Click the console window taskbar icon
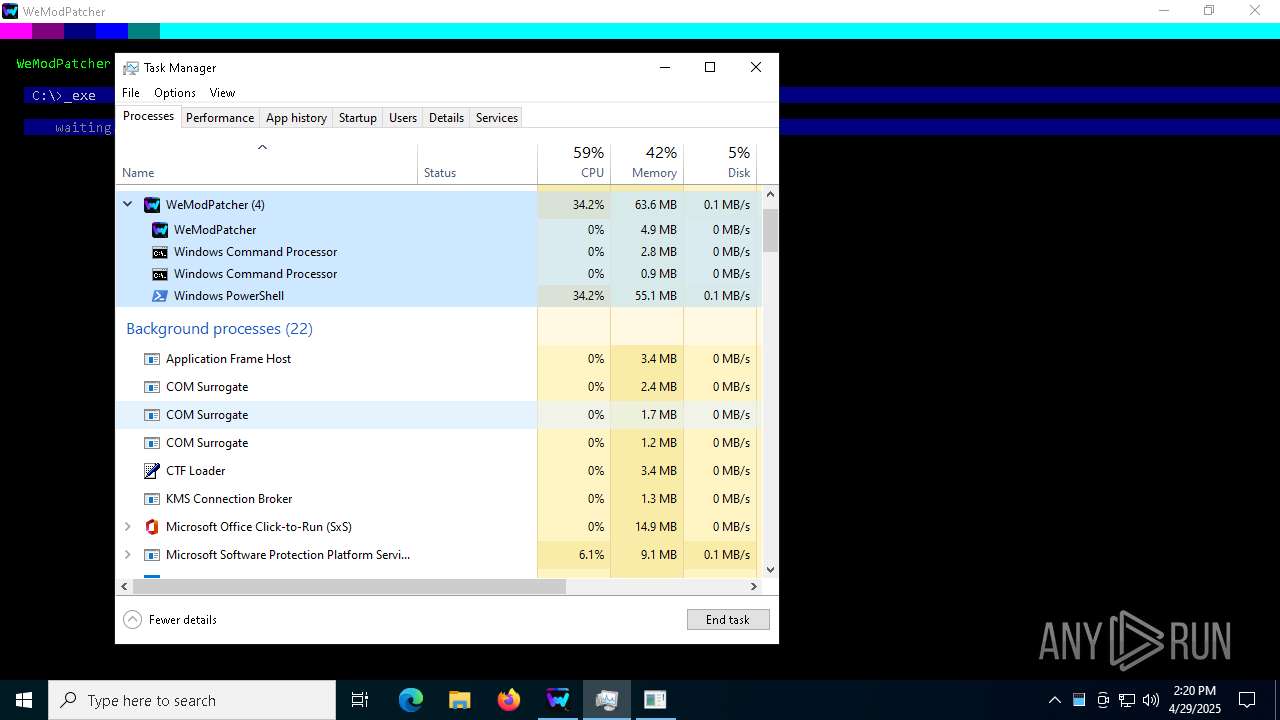1280x720 pixels. click(x=655, y=700)
